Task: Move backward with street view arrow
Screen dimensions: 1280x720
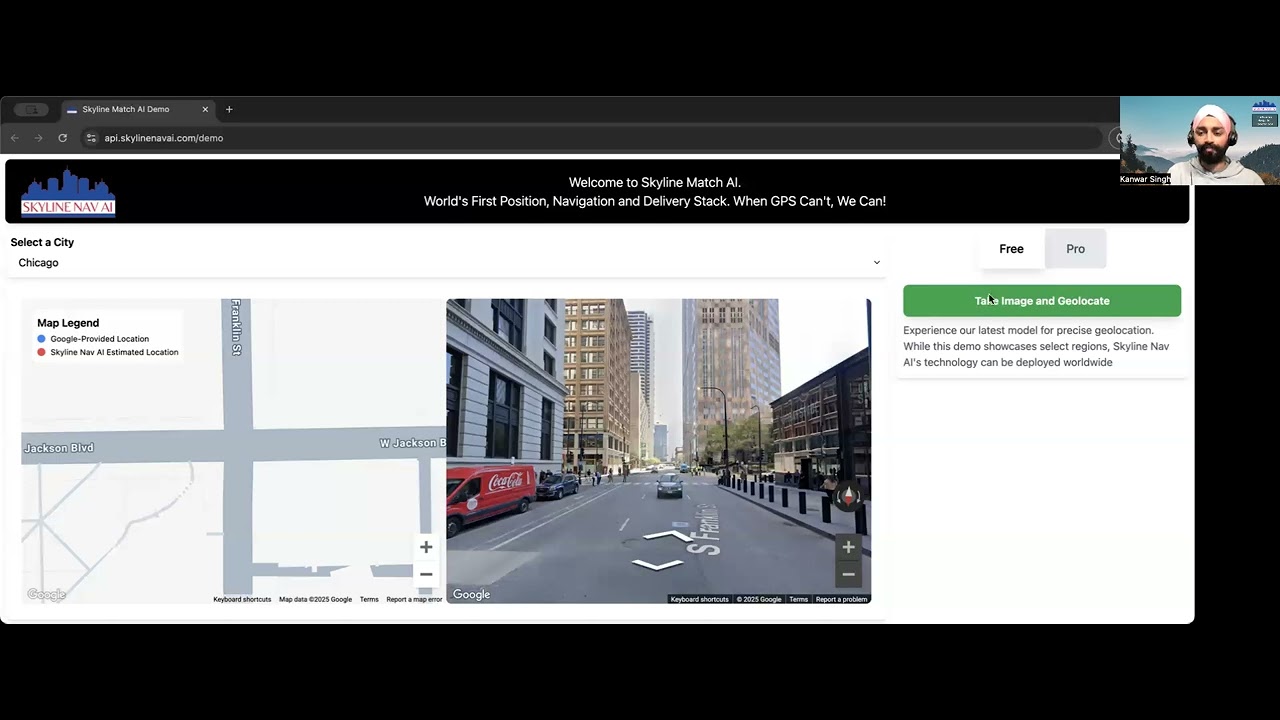Action: tap(657, 565)
